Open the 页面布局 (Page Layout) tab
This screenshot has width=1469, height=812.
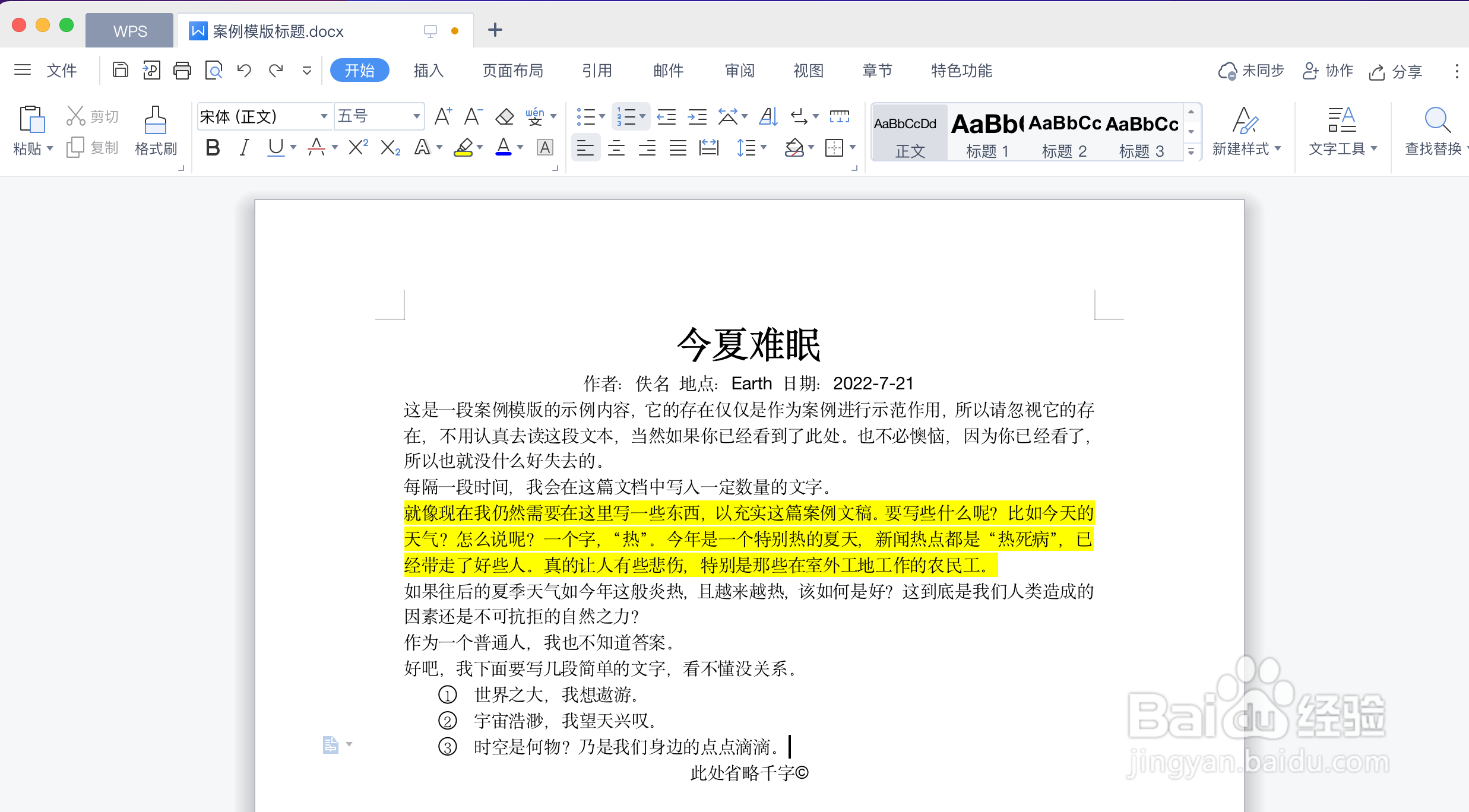(x=512, y=71)
